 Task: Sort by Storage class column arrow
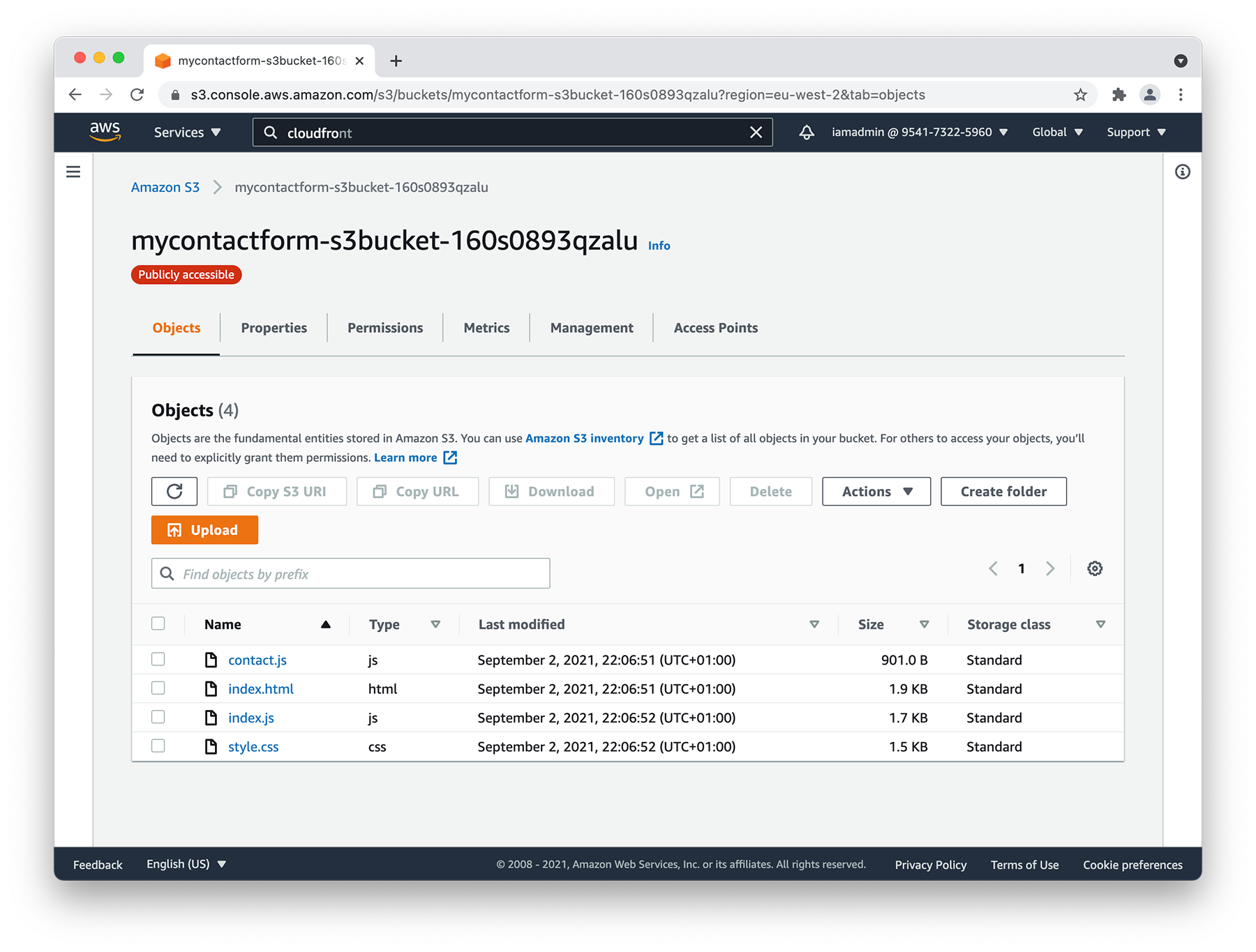coord(1100,624)
